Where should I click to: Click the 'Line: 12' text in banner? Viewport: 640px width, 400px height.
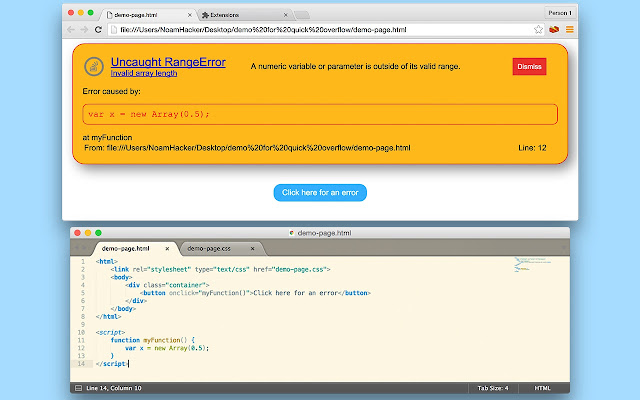532,148
